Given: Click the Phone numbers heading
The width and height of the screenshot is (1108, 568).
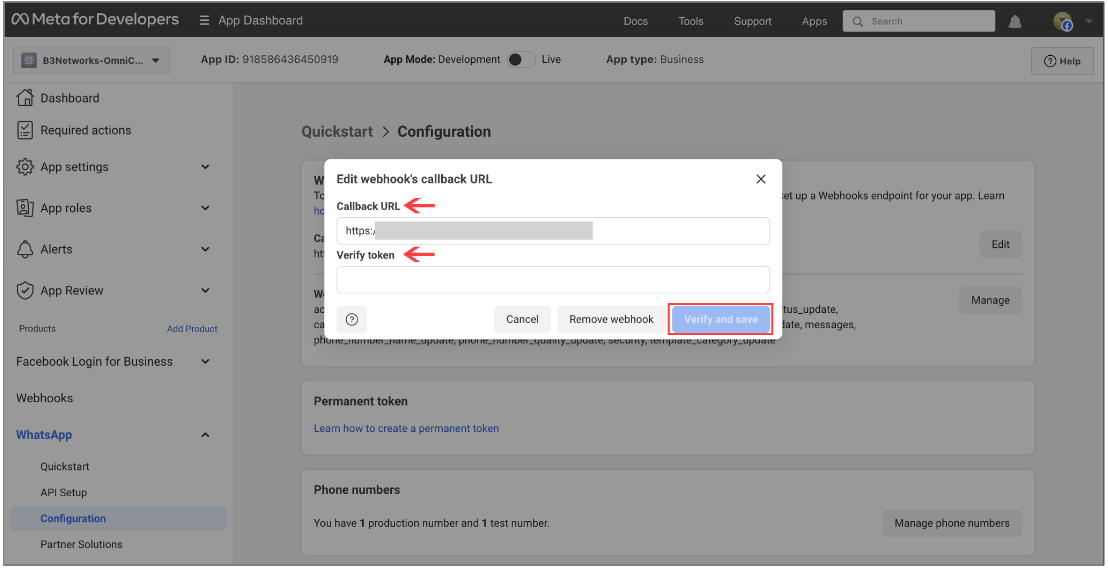Looking at the screenshot, I should coord(357,490).
